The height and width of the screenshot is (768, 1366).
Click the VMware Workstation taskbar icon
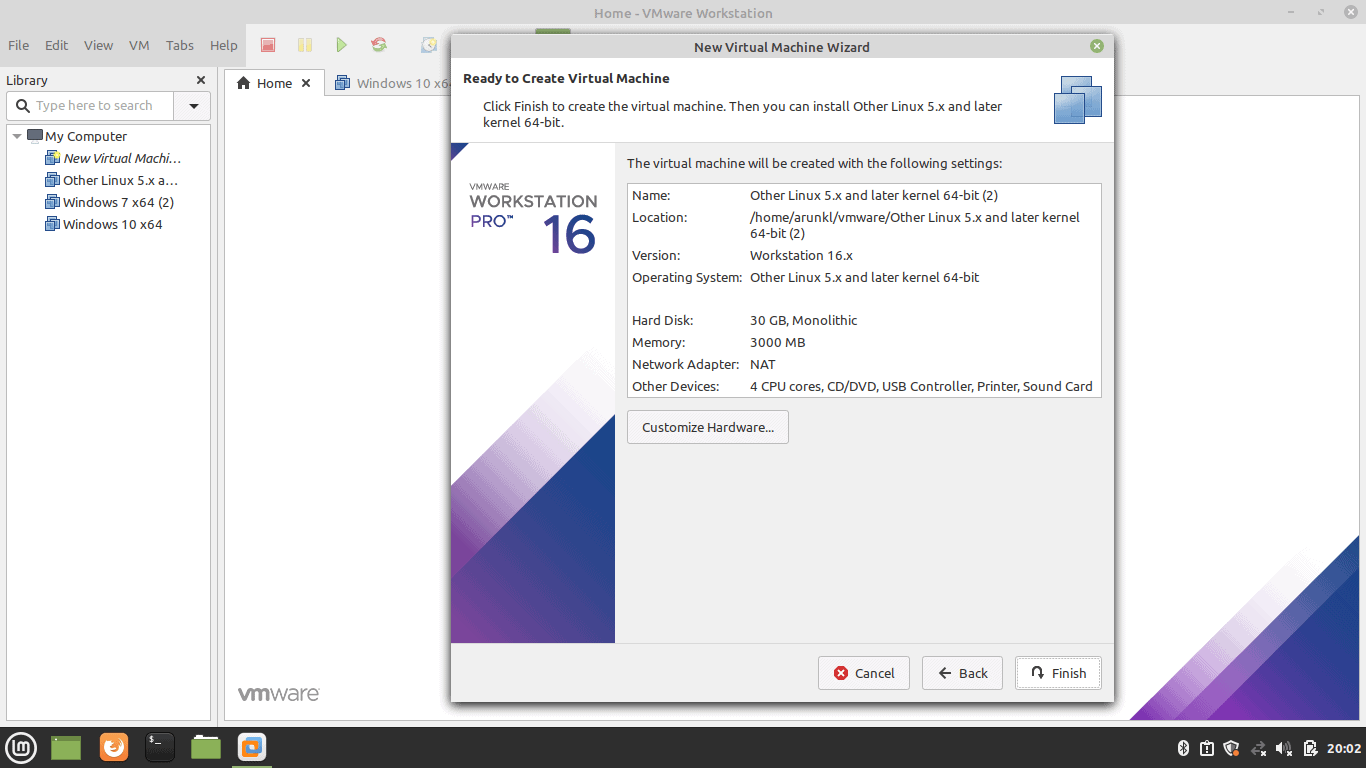click(x=252, y=747)
